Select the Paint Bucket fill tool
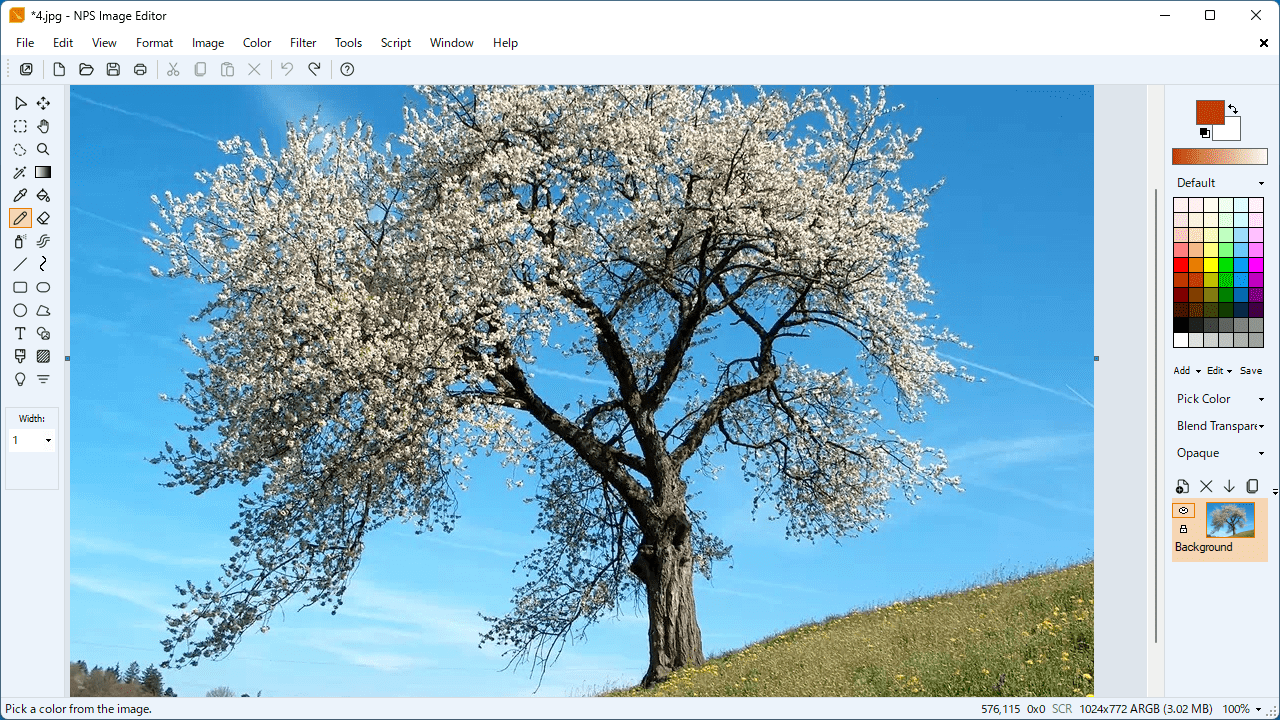 tap(43, 195)
